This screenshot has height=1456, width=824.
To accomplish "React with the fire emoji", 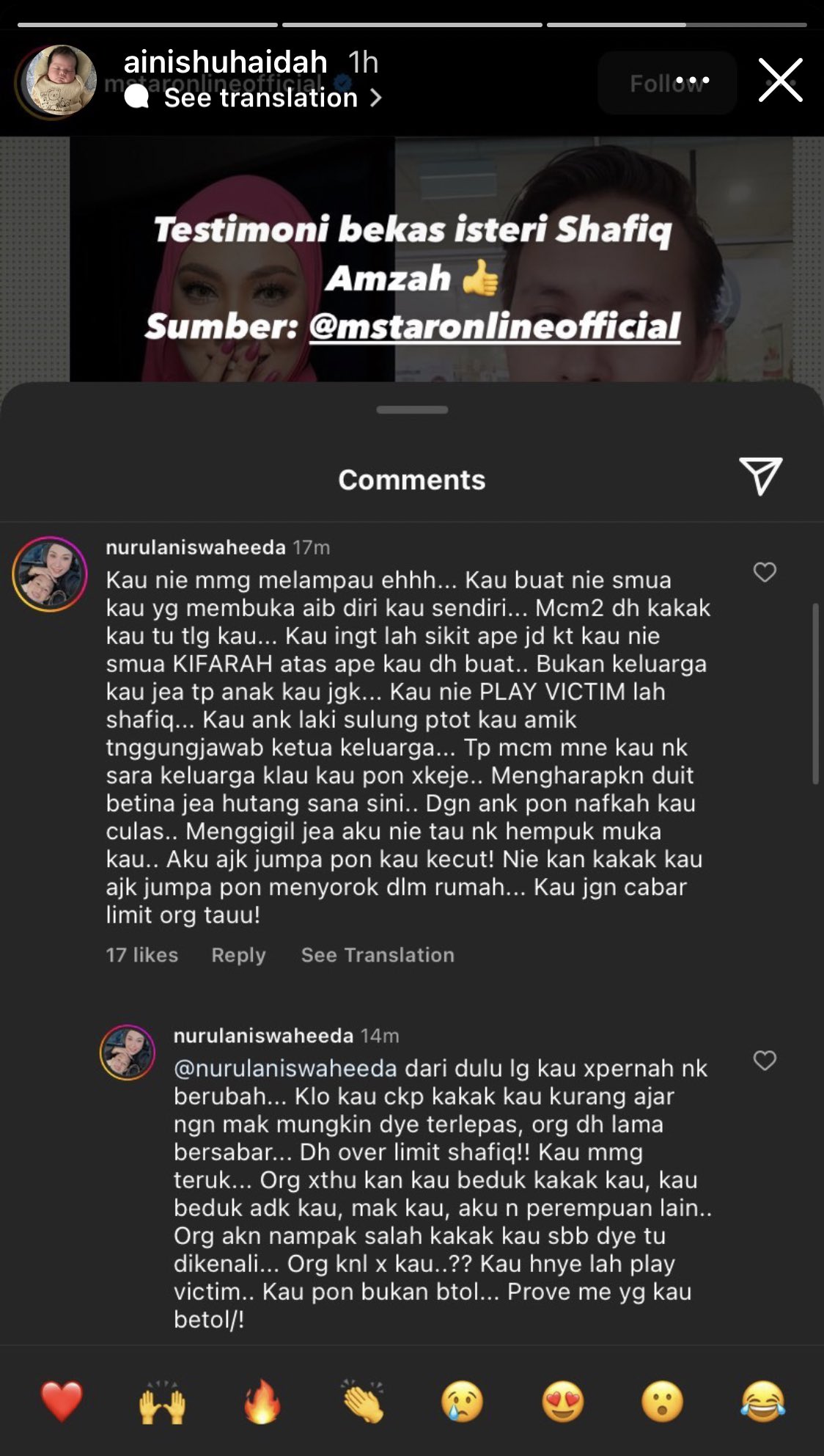I will point(262,1402).
